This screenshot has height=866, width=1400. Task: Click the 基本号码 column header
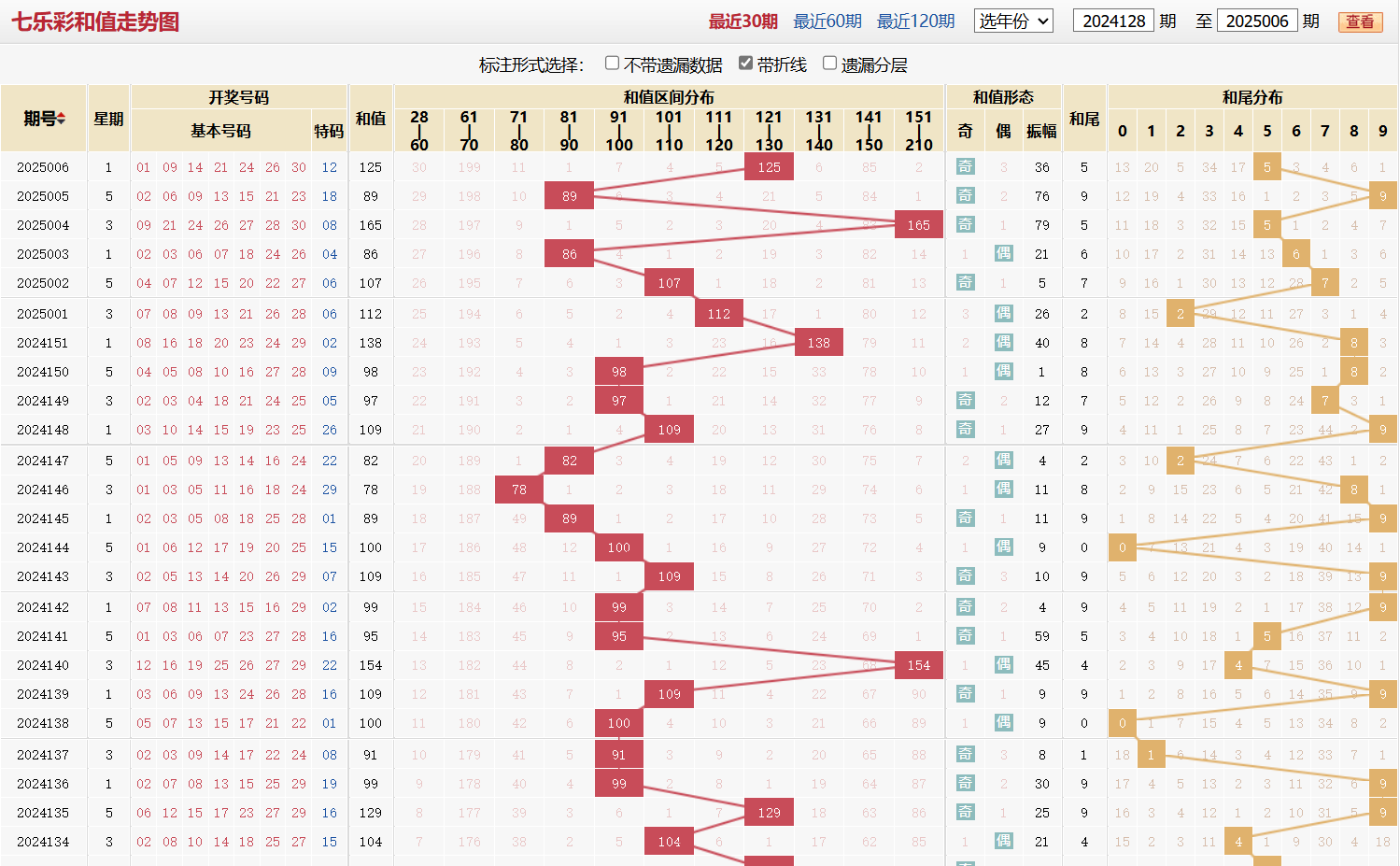pos(221,131)
